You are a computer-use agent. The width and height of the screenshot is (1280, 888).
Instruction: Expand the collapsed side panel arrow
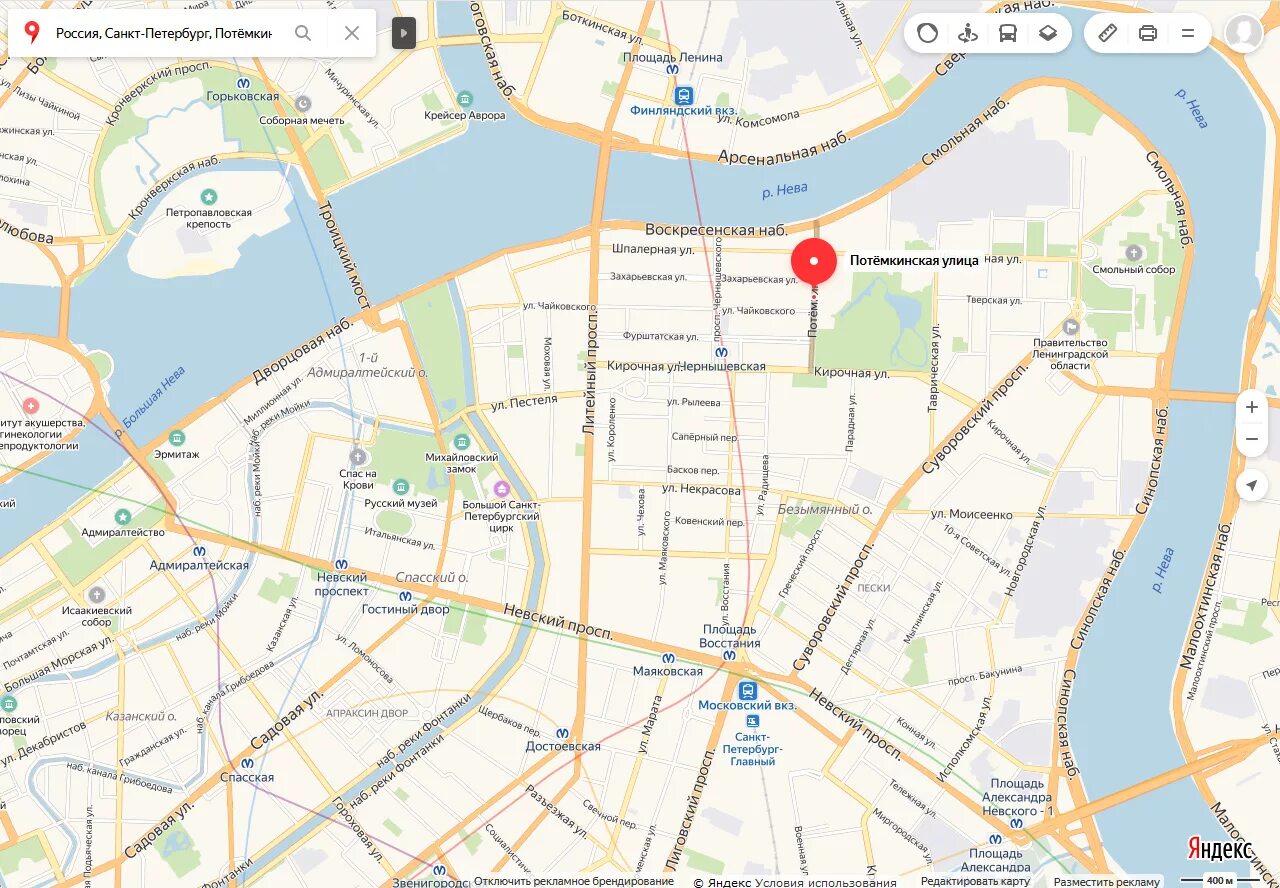(x=403, y=33)
